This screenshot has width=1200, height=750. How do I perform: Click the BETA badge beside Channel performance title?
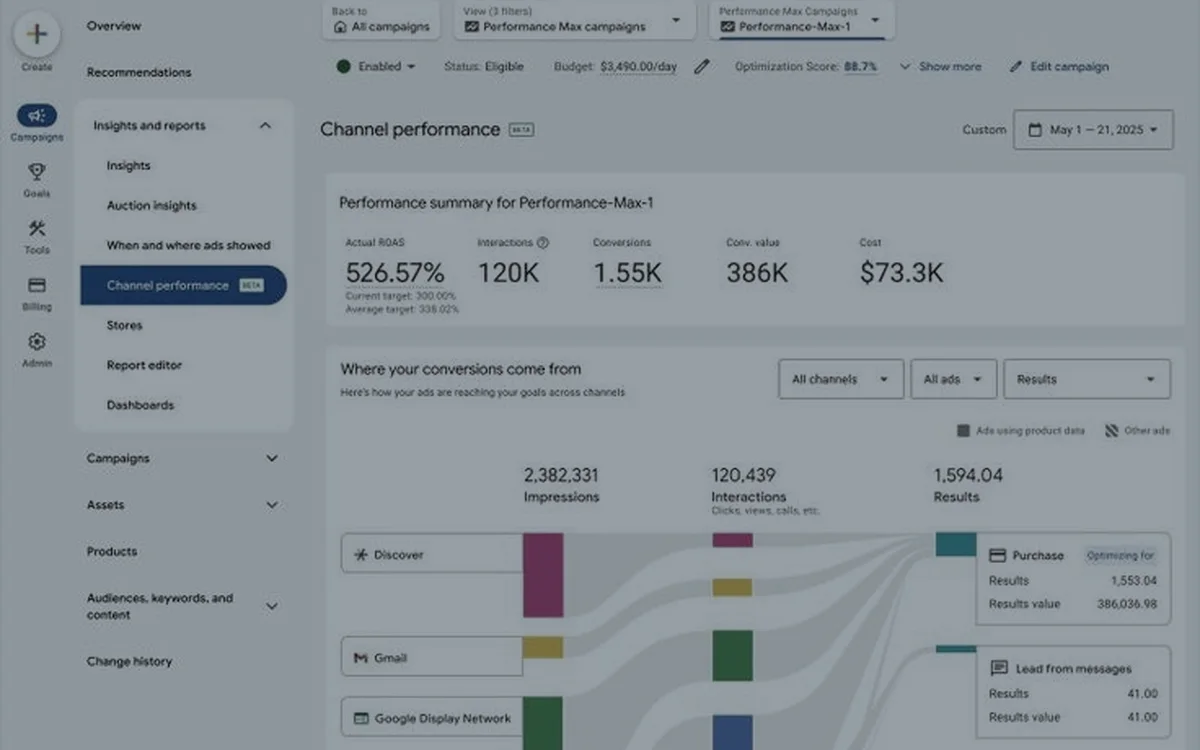521,130
